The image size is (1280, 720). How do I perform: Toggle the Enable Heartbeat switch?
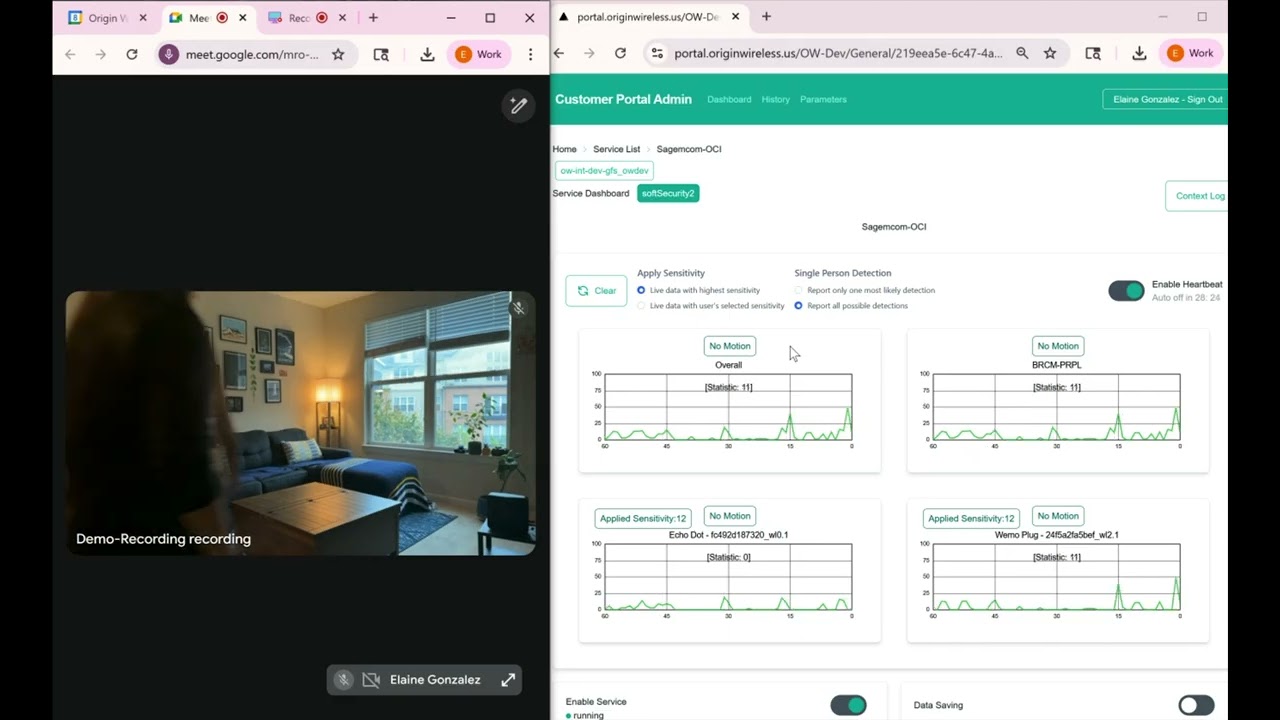[x=1126, y=291]
